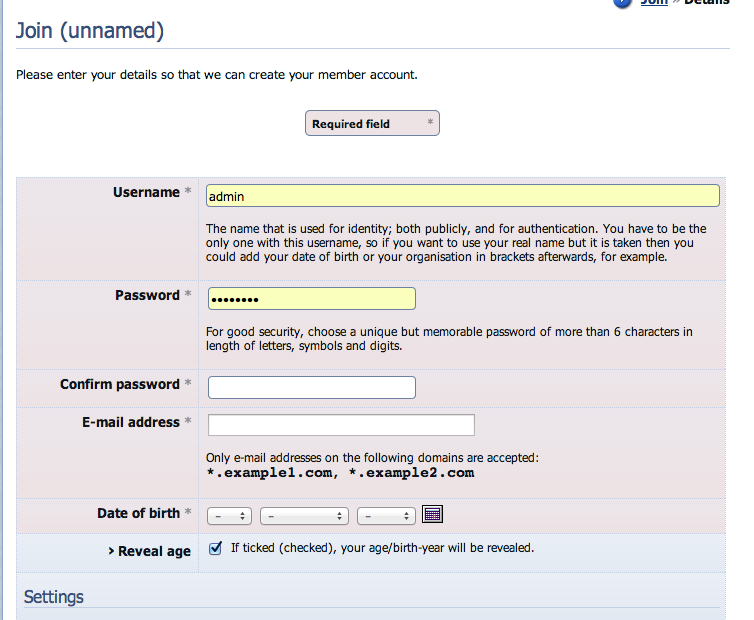Click into the Username field containing admin
The width and height of the screenshot is (754, 620).
tap(462, 196)
